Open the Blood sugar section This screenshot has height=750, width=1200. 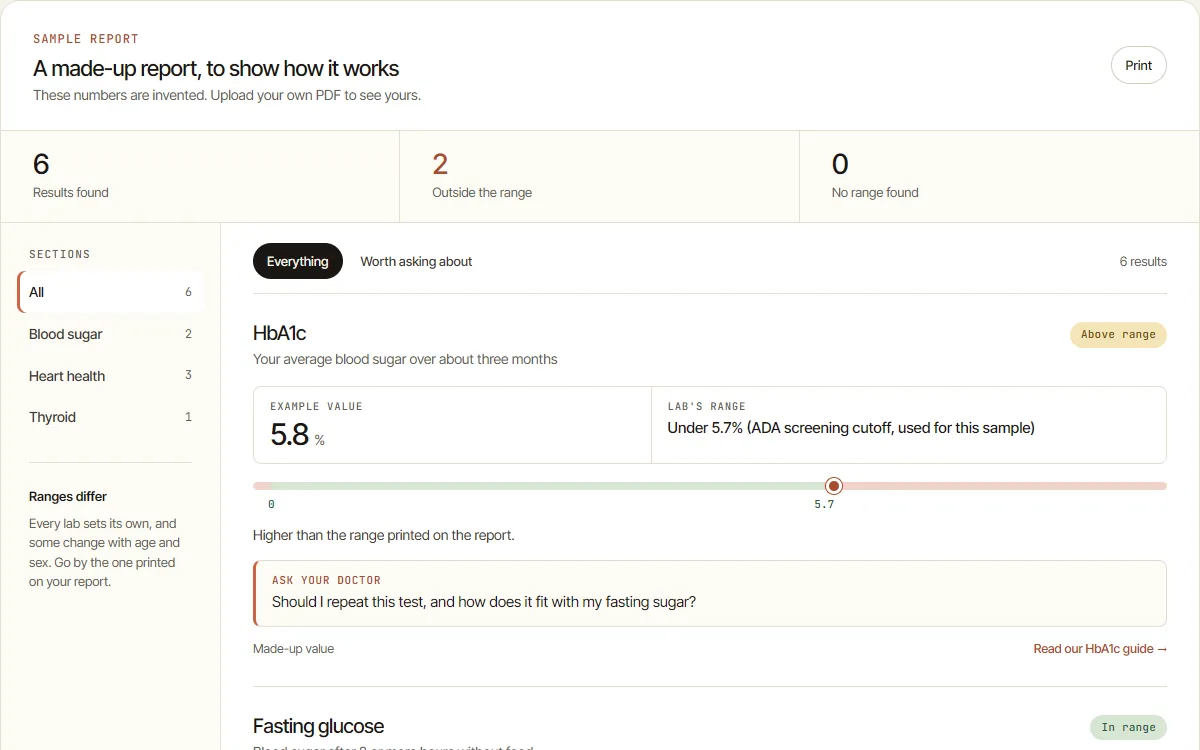coord(110,334)
